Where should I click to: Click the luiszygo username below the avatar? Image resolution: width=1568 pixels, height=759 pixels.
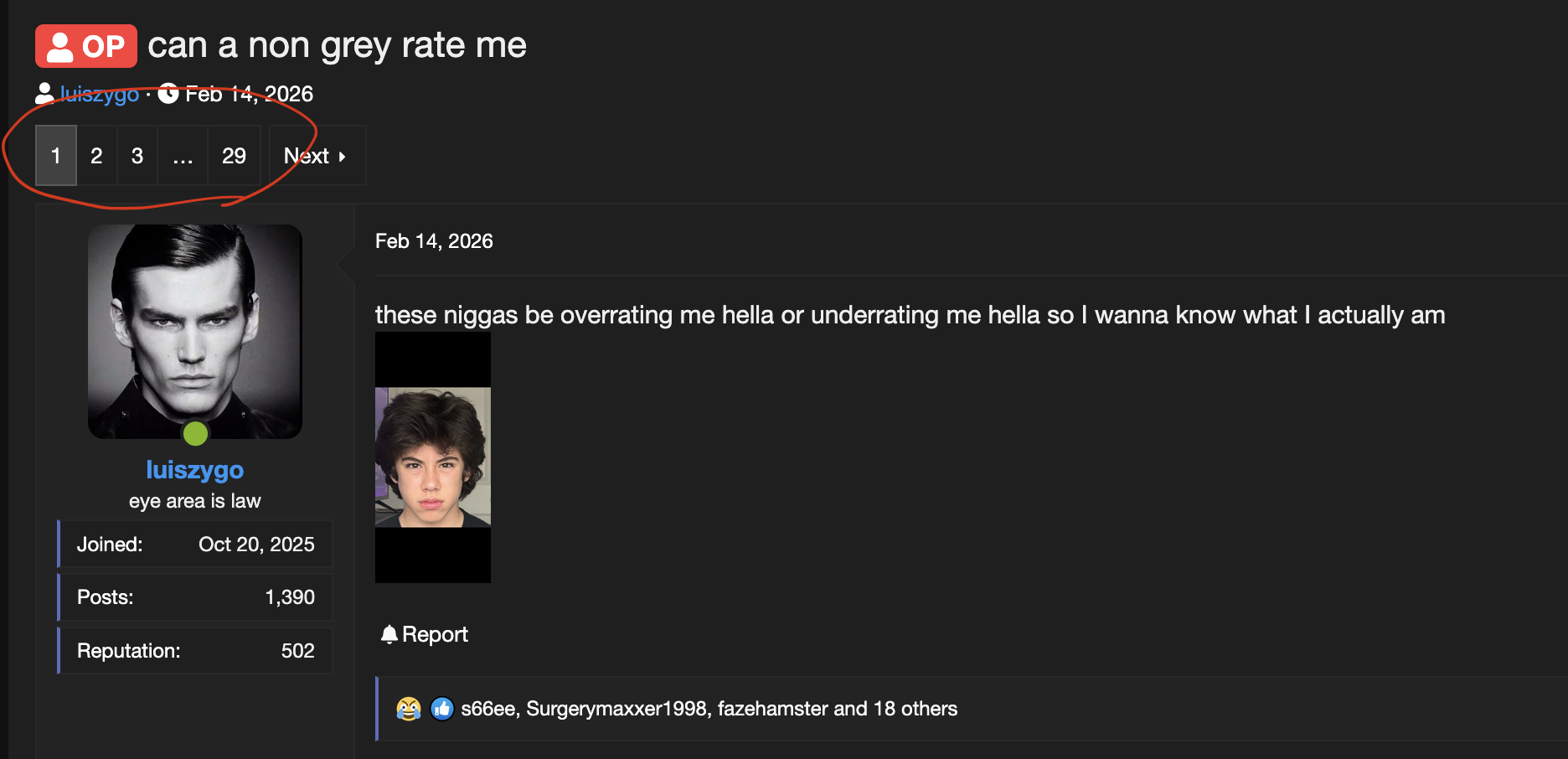click(194, 470)
